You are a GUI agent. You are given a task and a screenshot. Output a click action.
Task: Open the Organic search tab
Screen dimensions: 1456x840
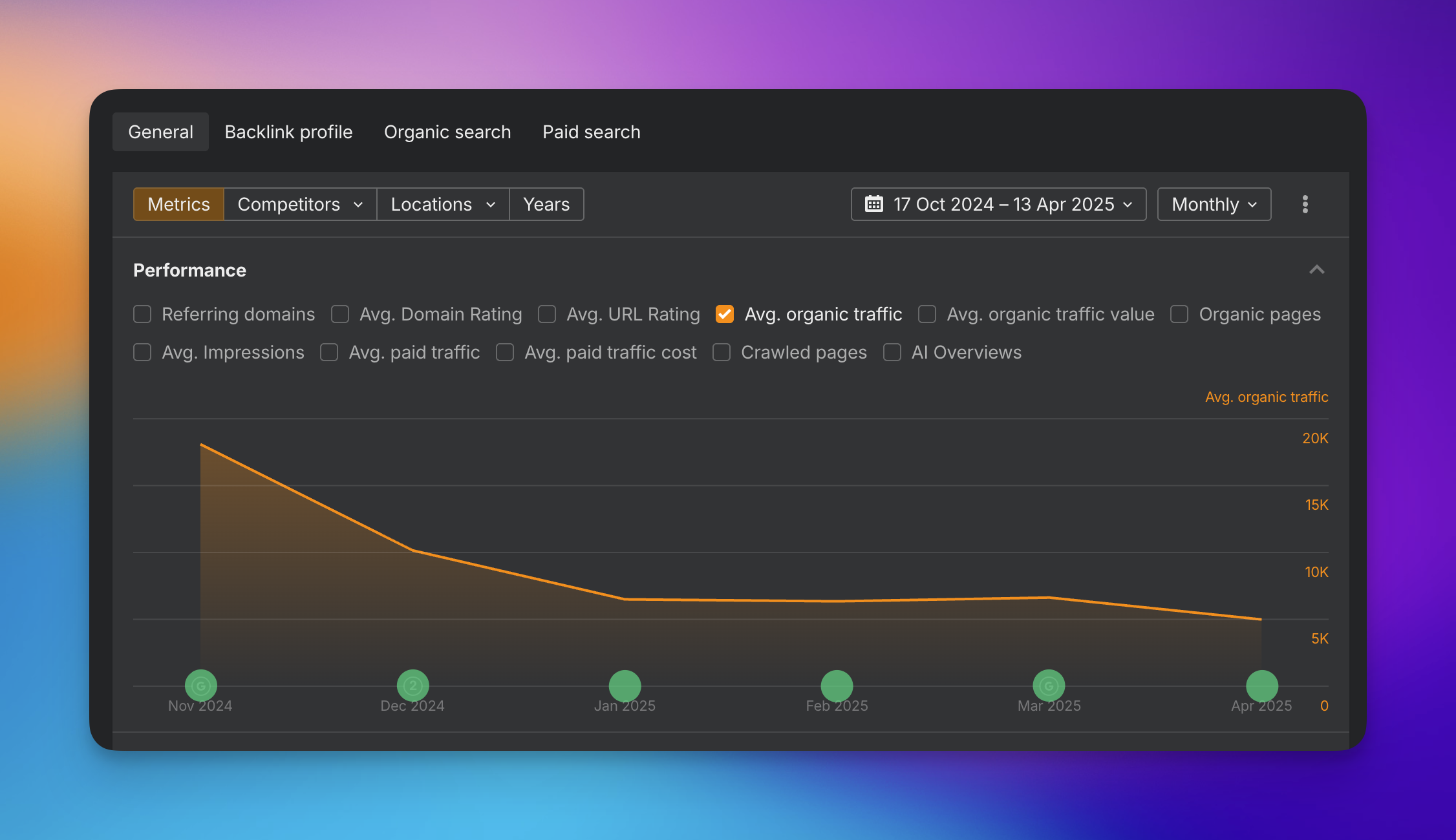point(447,132)
